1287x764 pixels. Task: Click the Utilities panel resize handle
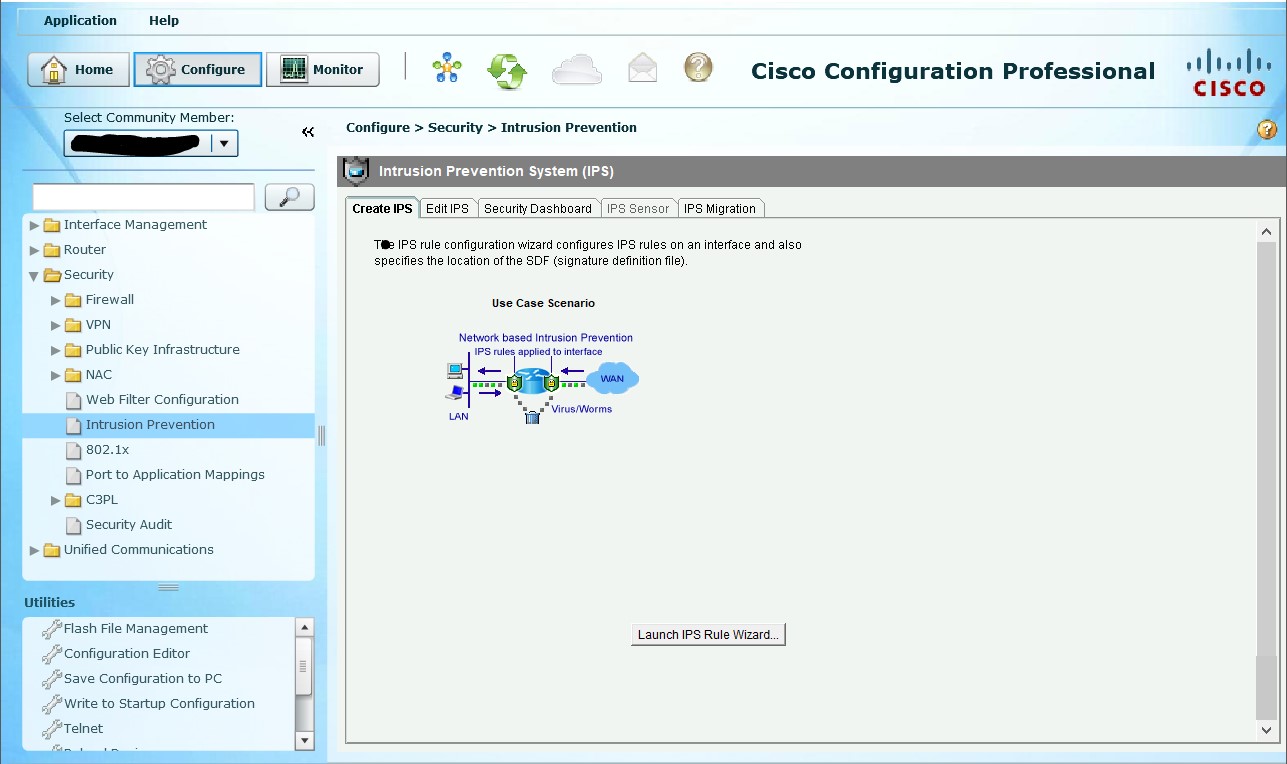pyautogui.click(x=168, y=587)
